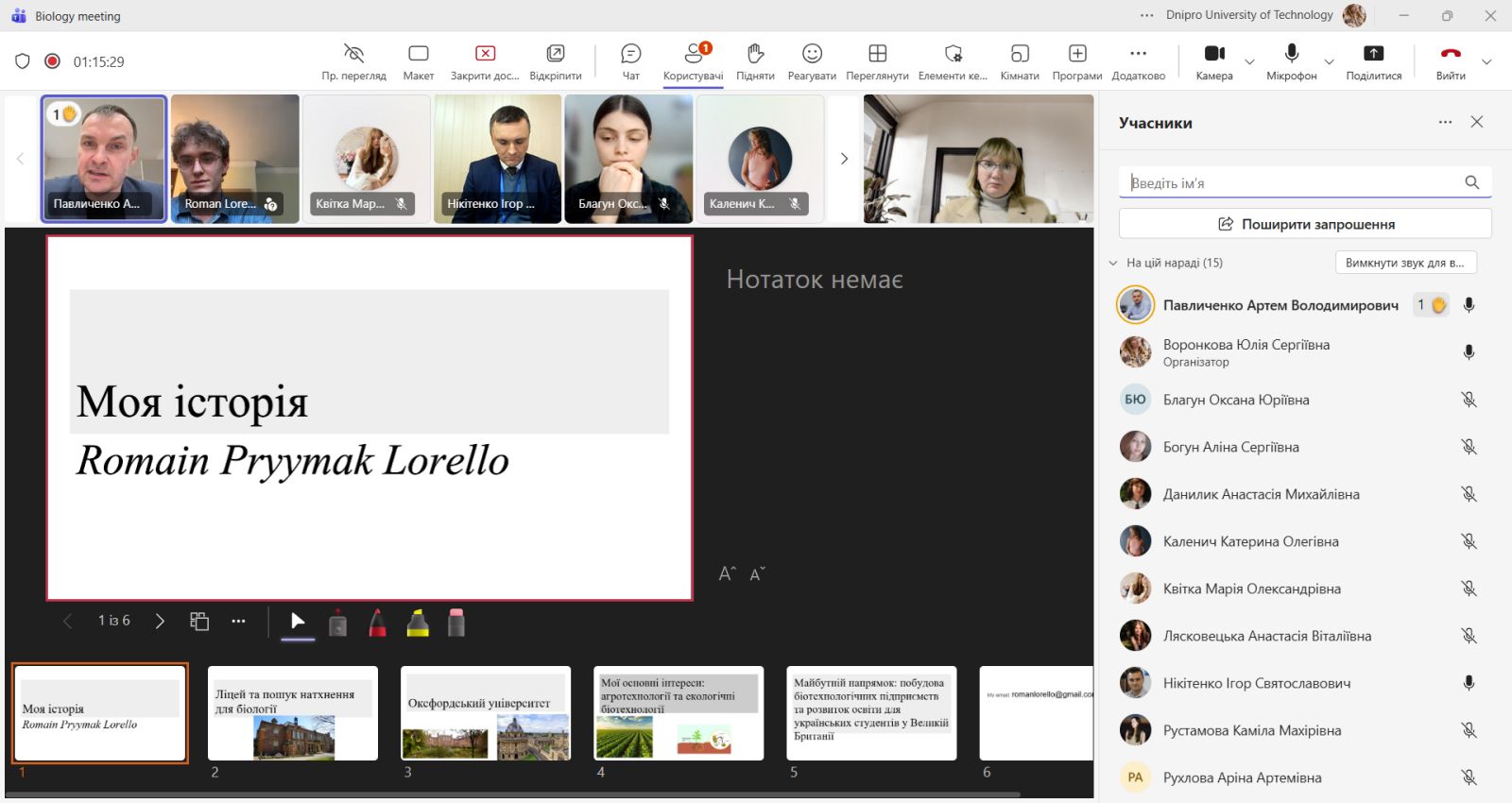Select the yellow highlighter tool
Viewport: 1512px width, 803px height.
pyautogui.click(x=418, y=623)
